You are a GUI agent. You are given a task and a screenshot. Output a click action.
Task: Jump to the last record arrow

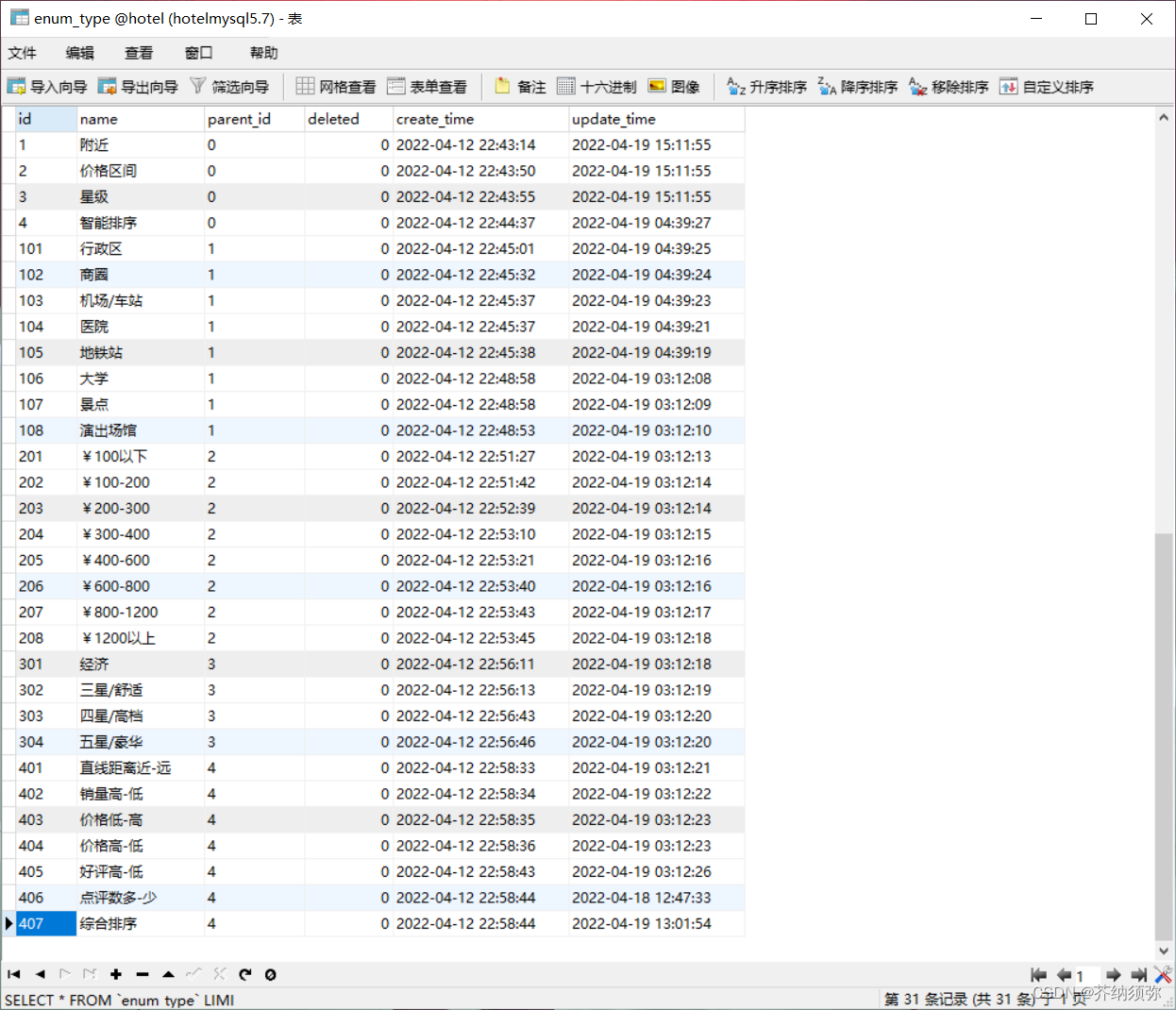coord(91,974)
